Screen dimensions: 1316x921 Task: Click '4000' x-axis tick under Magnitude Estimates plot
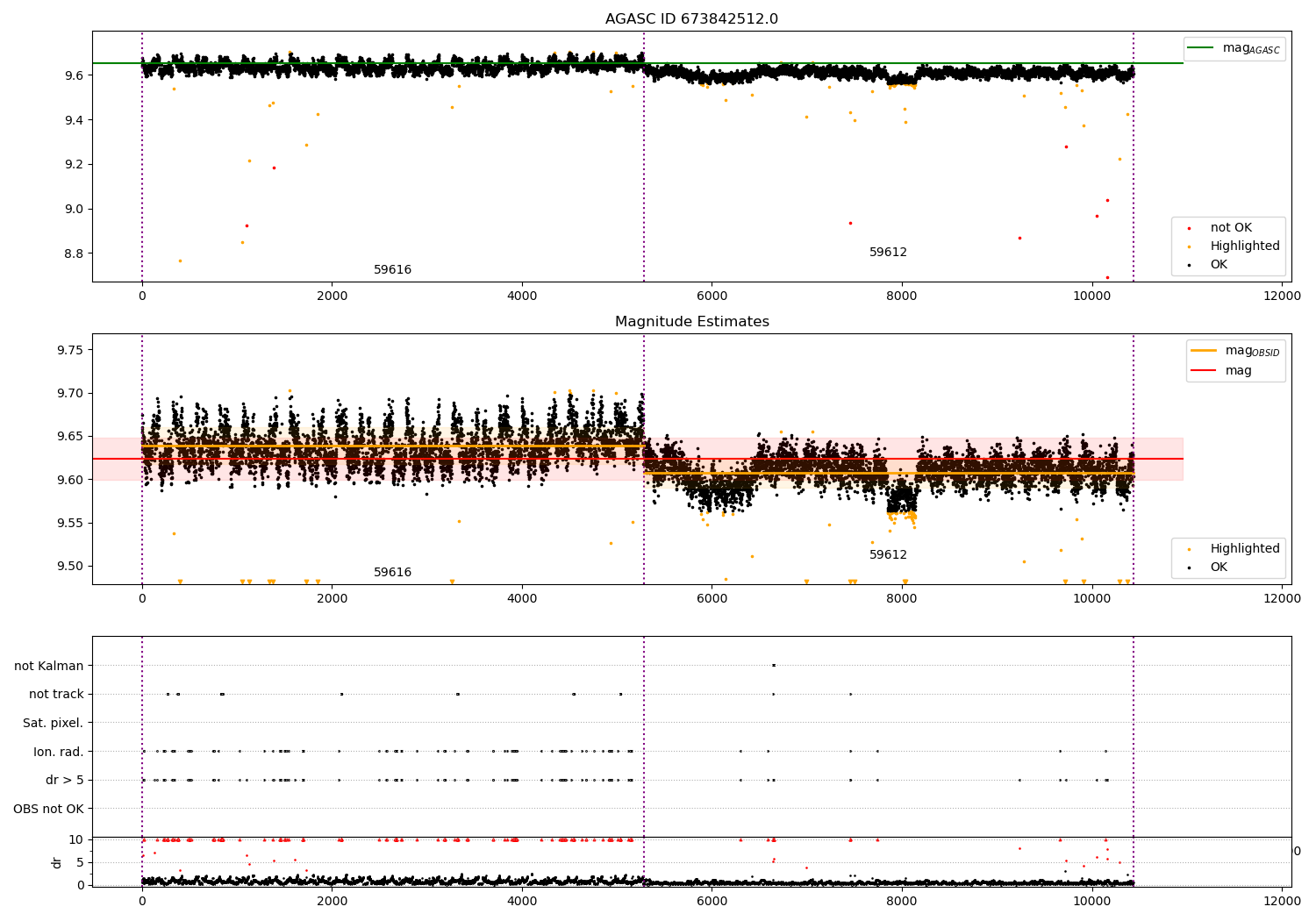point(522,599)
